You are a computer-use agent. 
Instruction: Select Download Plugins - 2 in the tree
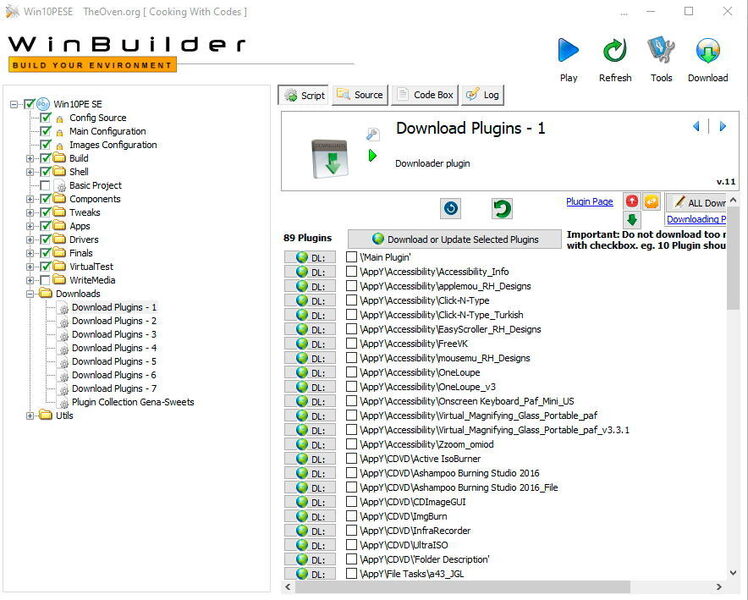tap(114, 321)
